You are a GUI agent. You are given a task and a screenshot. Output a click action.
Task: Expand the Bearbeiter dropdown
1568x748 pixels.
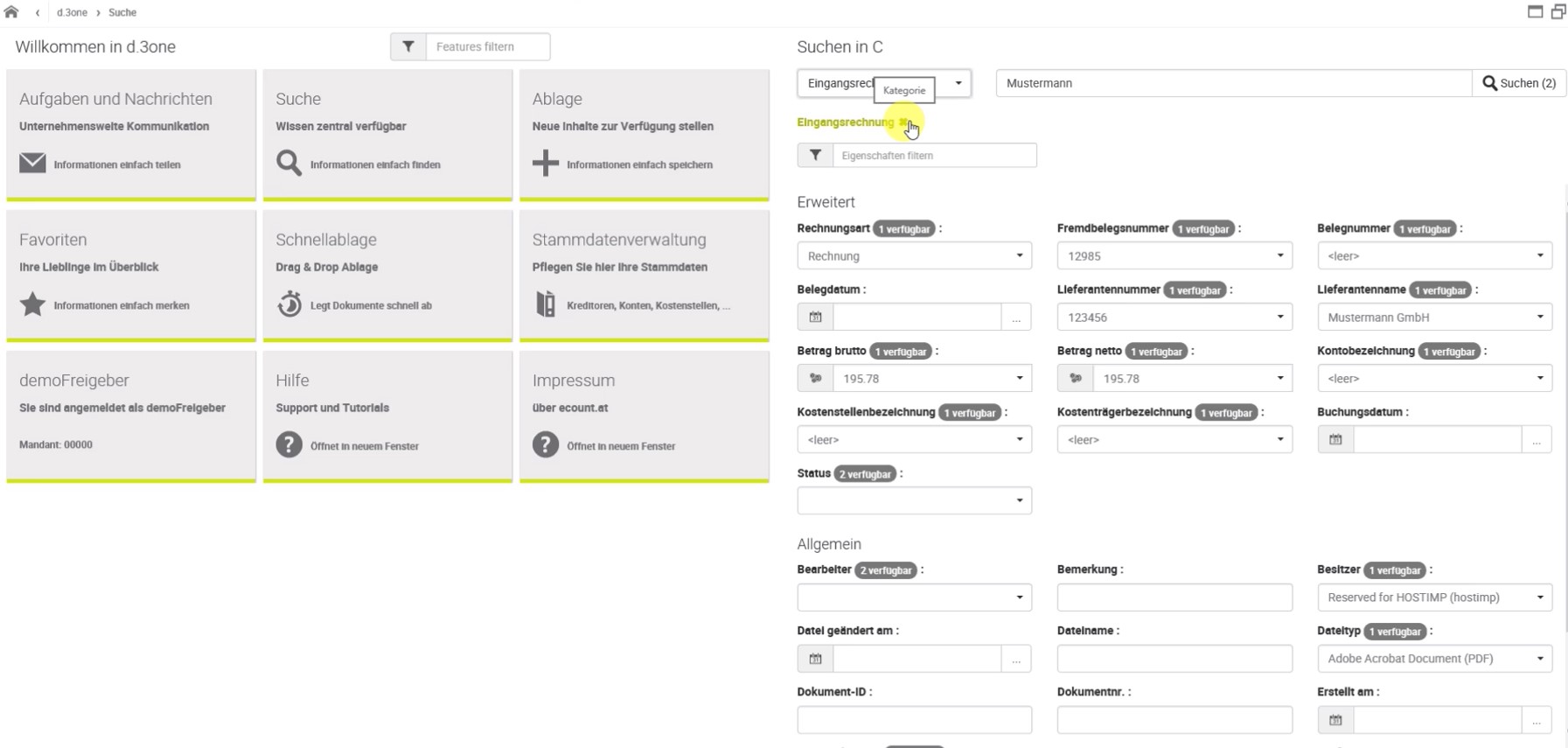click(x=914, y=597)
